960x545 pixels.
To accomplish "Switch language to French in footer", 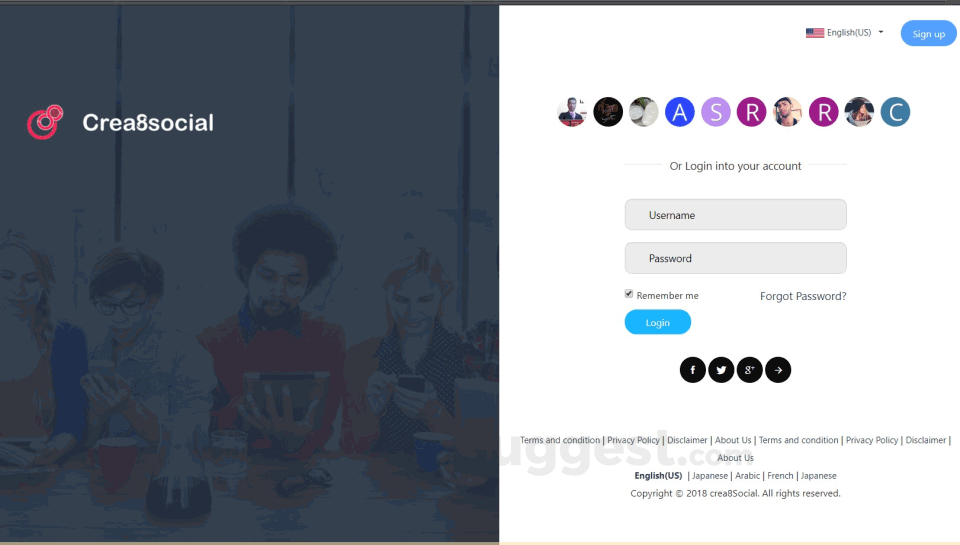I will point(780,476).
